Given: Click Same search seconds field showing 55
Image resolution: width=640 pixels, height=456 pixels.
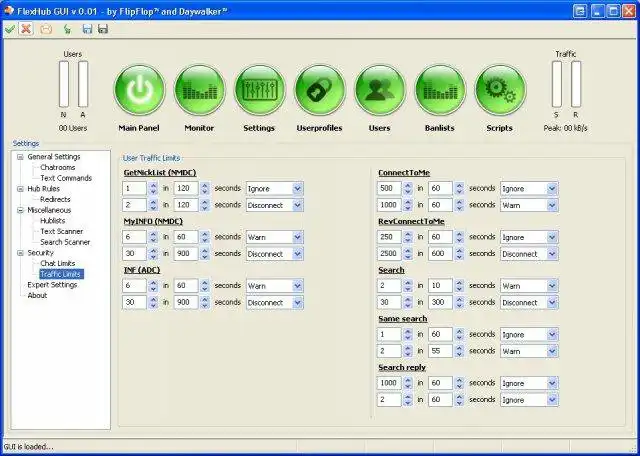Looking at the screenshot, I should pyautogui.click(x=440, y=351).
